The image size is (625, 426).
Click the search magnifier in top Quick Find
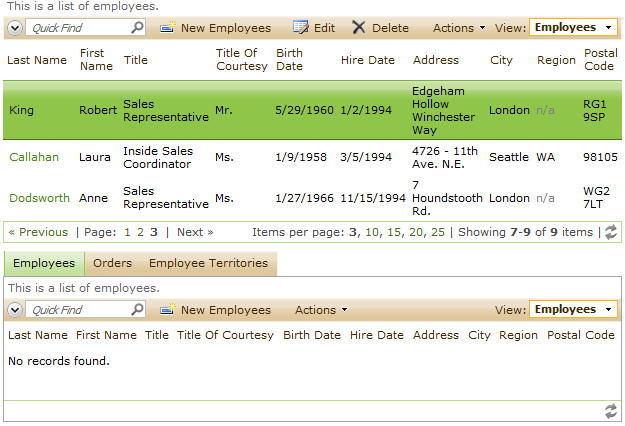coord(137,27)
